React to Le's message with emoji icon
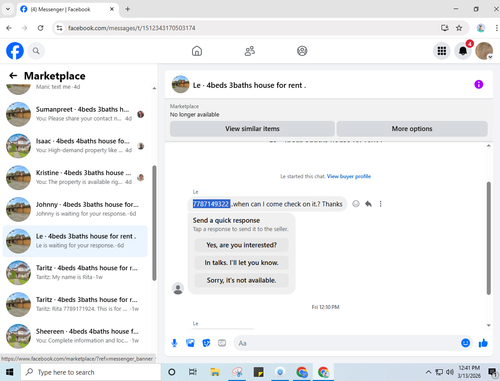The height and width of the screenshot is (381, 500). pos(356,204)
